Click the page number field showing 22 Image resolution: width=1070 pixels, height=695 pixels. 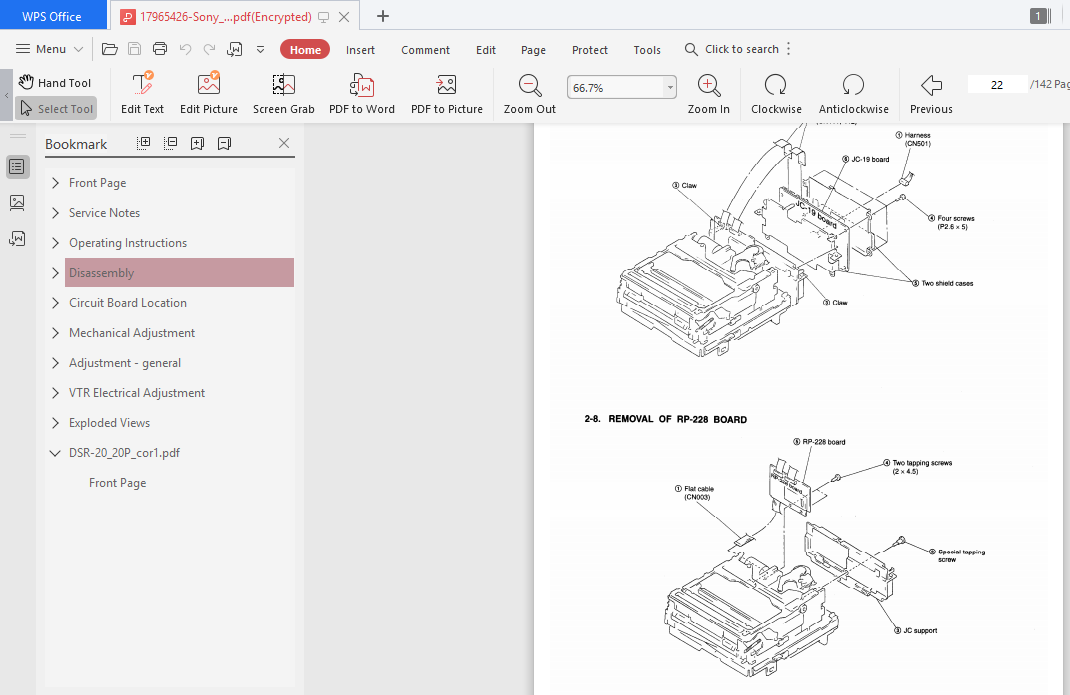coord(997,85)
